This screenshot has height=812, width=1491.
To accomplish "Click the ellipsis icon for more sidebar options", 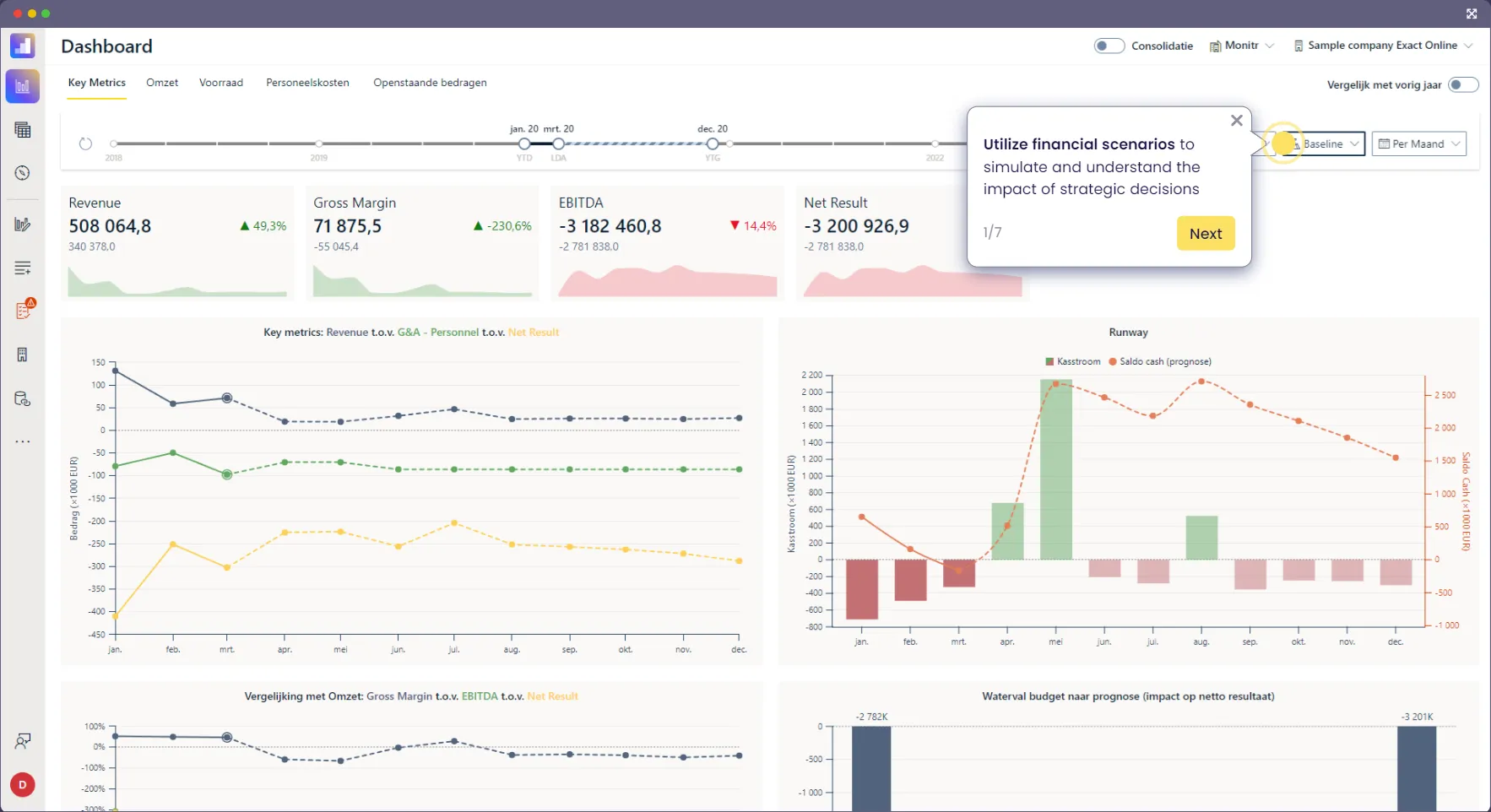I will coord(22,441).
